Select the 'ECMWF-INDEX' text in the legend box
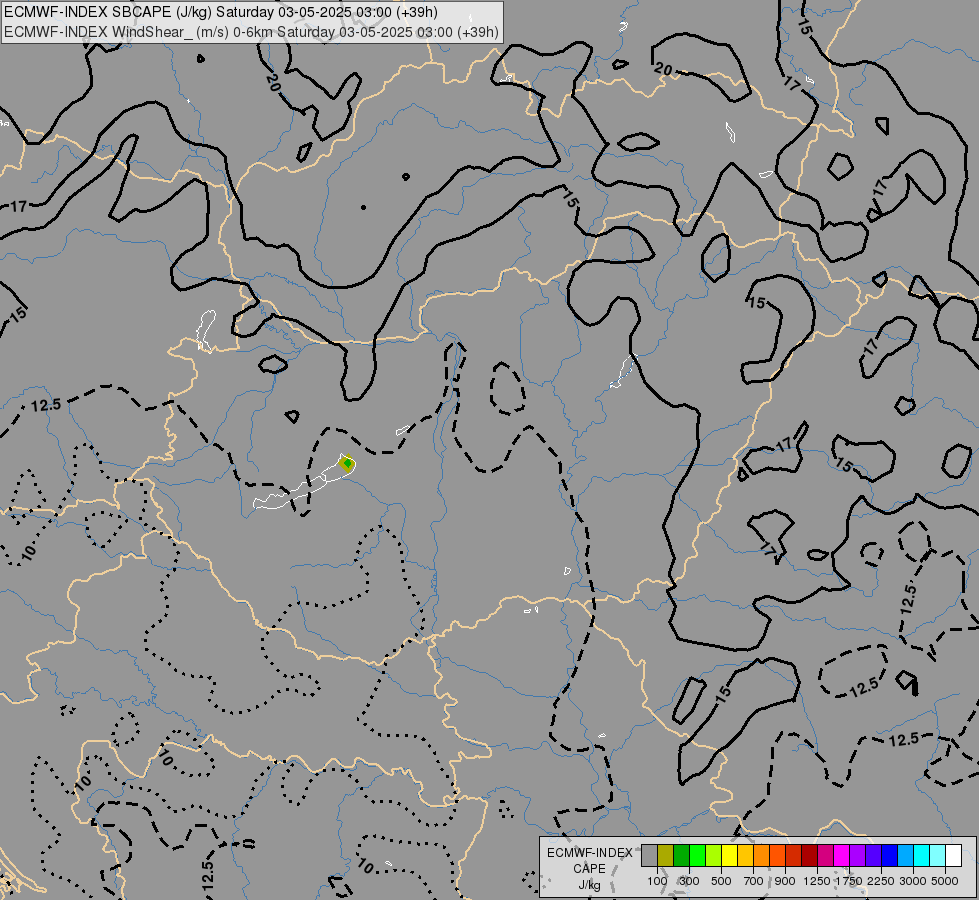Viewport: 979px width, 900px height. pos(589,853)
